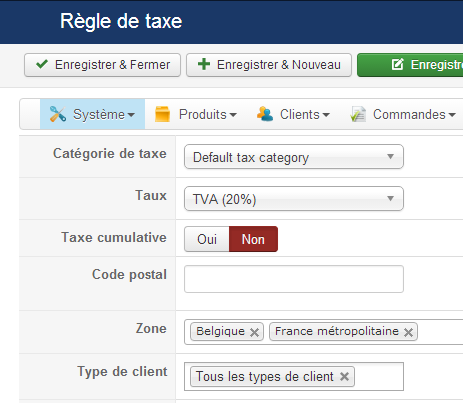Remove Tous les types de client tag
The height and width of the screenshot is (403, 463).
(344, 377)
